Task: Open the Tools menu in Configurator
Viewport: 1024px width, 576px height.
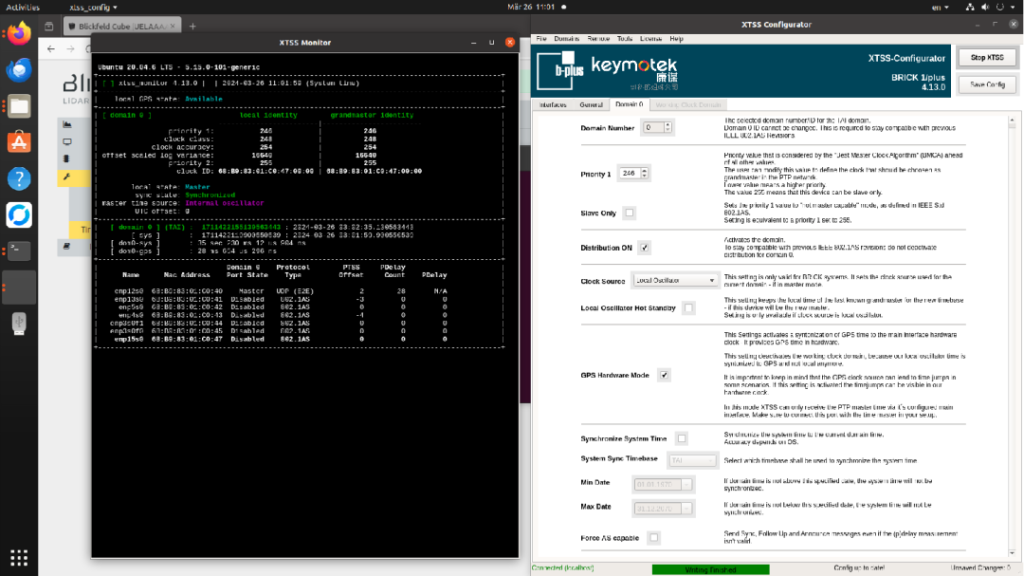Action: pos(624,39)
